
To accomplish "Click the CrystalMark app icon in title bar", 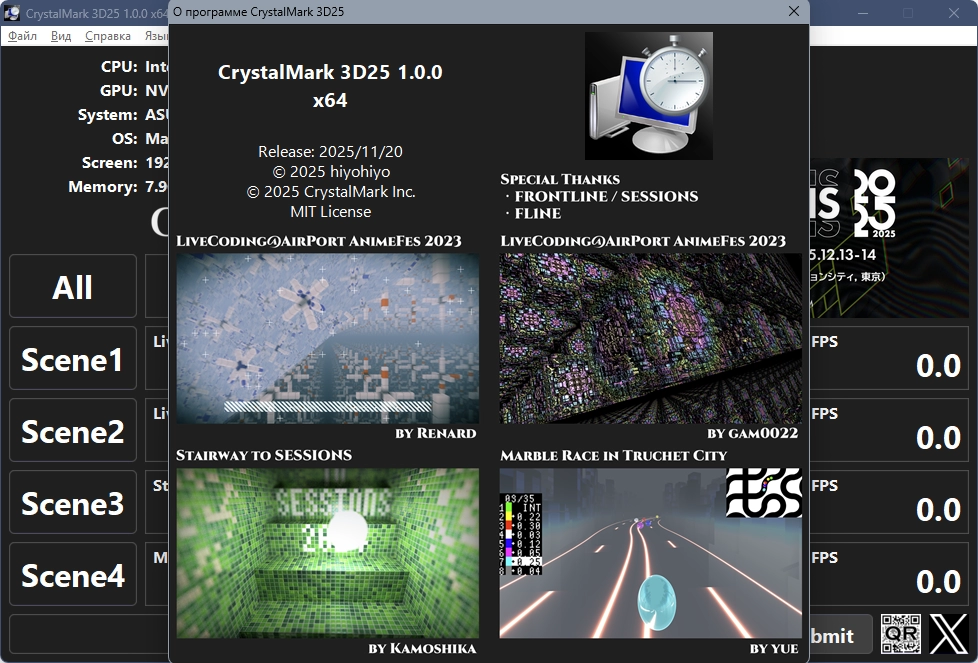I will 12,12.
